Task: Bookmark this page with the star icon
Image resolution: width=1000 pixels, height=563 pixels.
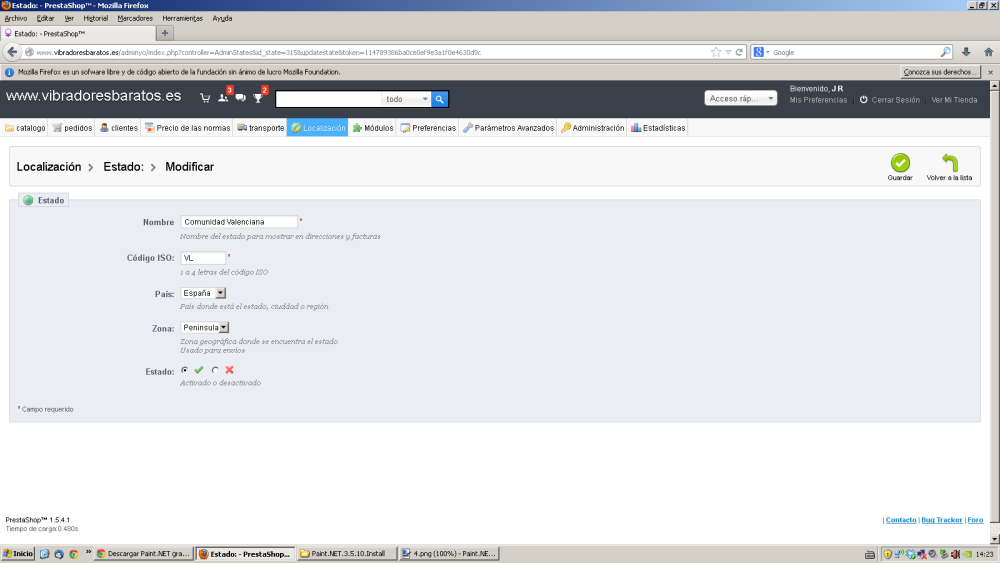Action: (716, 52)
